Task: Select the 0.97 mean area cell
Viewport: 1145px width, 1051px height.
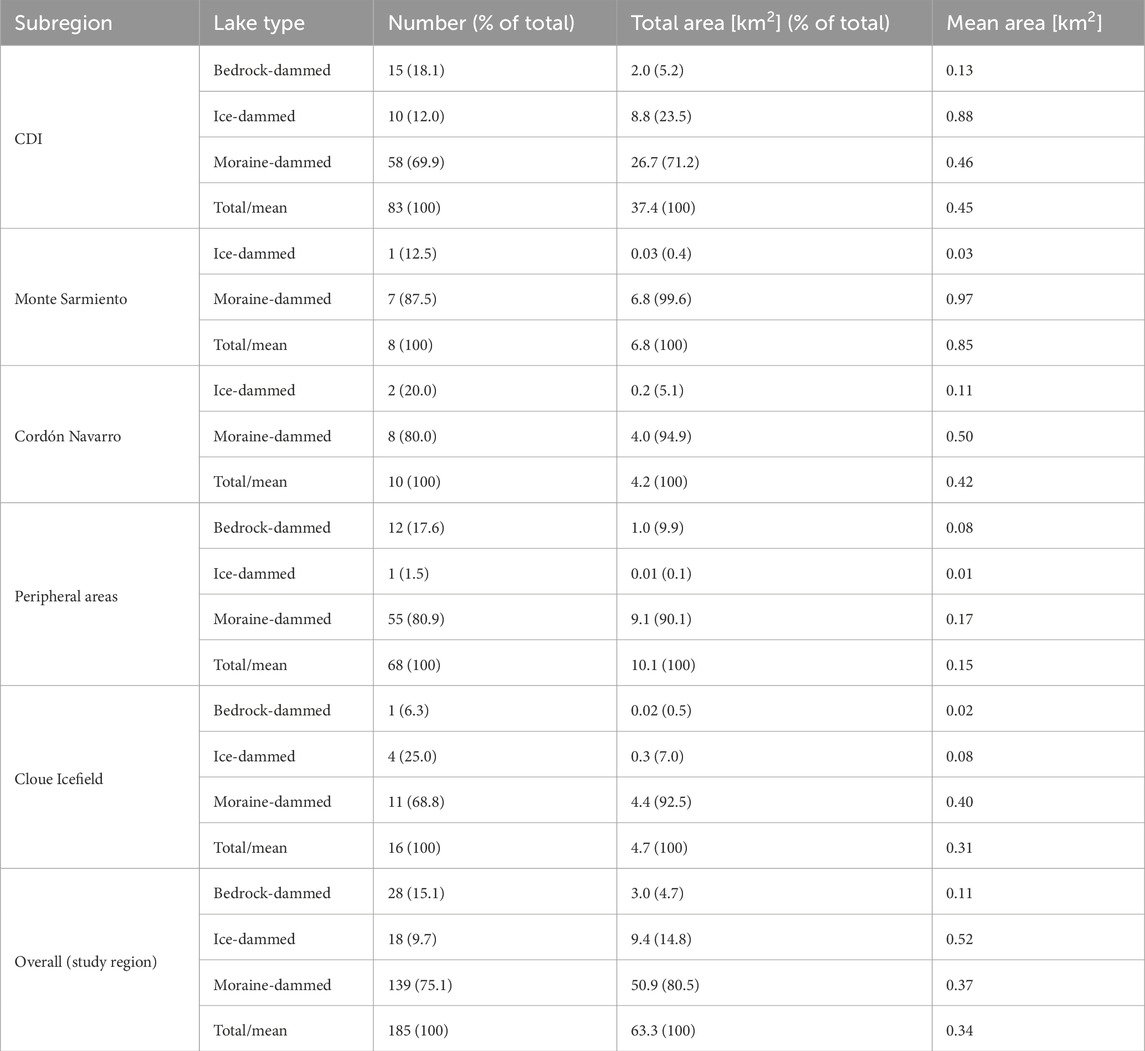Action: [x=960, y=299]
